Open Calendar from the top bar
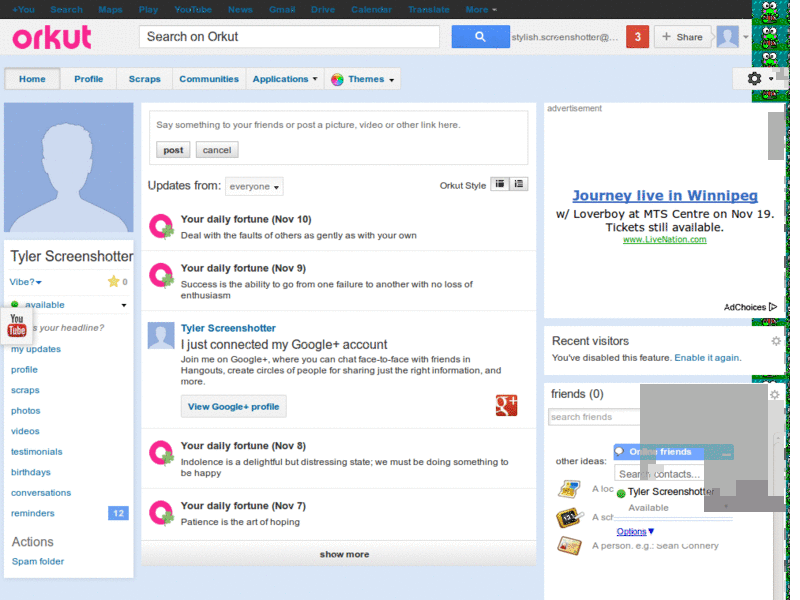The height and width of the screenshot is (600, 800). [371, 9]
